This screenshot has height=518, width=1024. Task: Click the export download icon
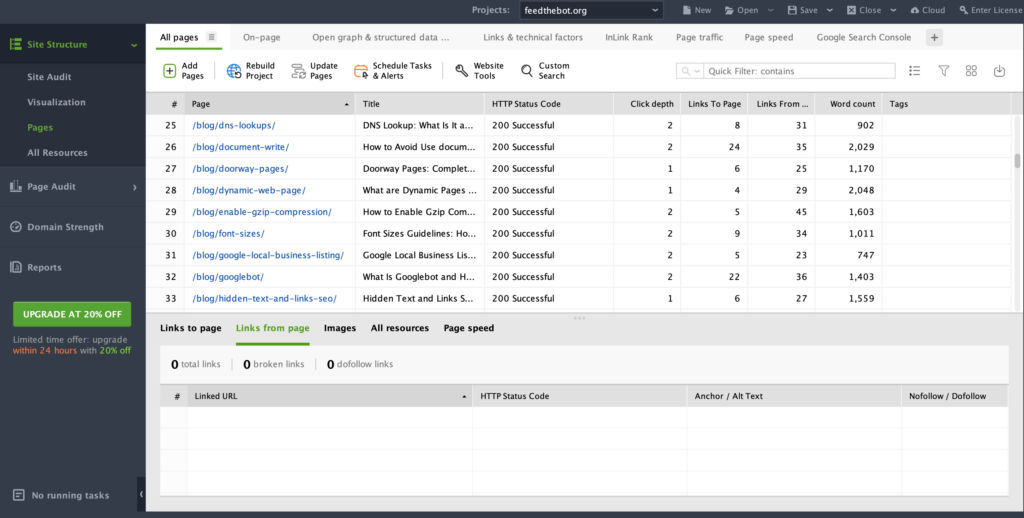pos(999,71)
